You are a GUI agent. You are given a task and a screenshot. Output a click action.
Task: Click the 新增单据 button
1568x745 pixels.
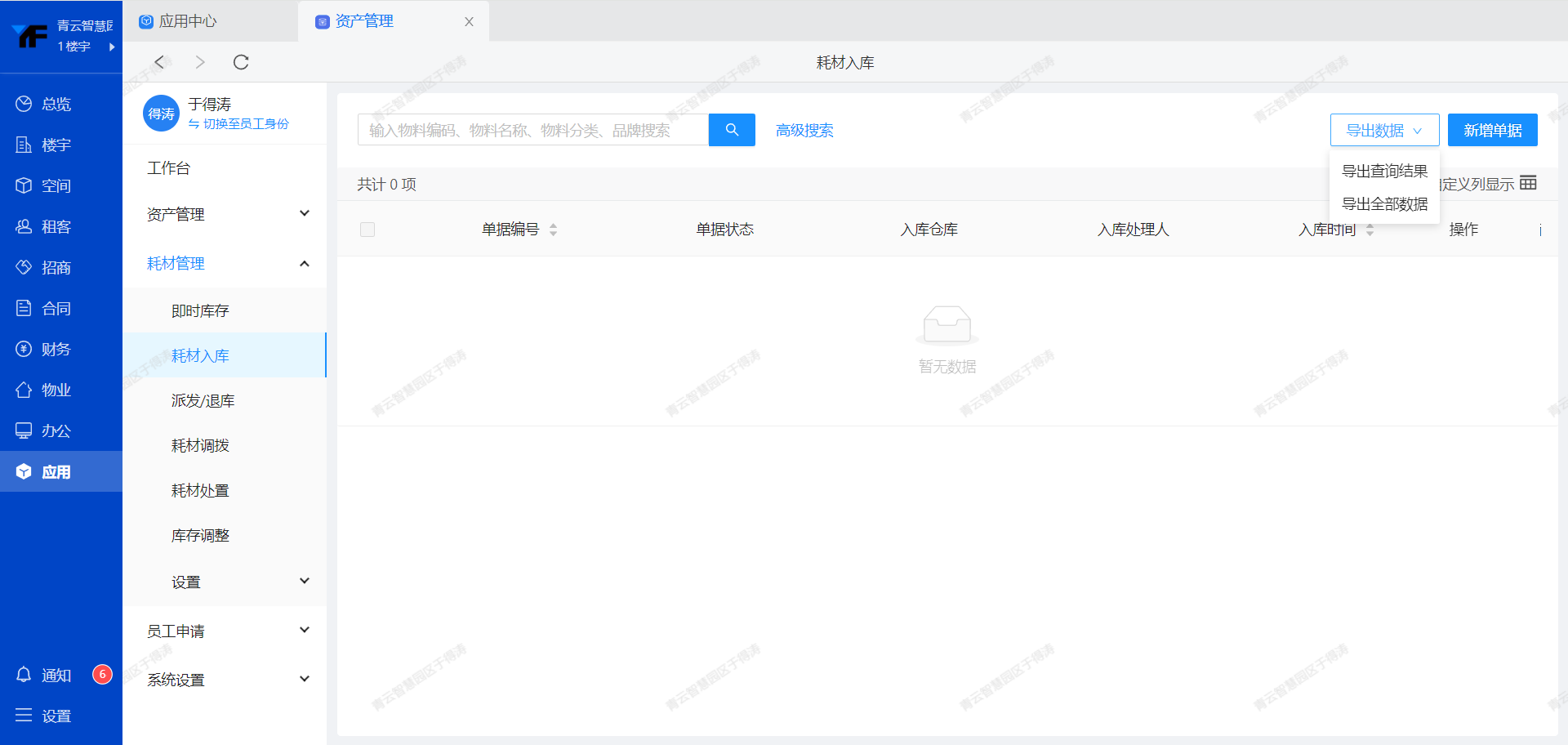(x=1492, y=130)
